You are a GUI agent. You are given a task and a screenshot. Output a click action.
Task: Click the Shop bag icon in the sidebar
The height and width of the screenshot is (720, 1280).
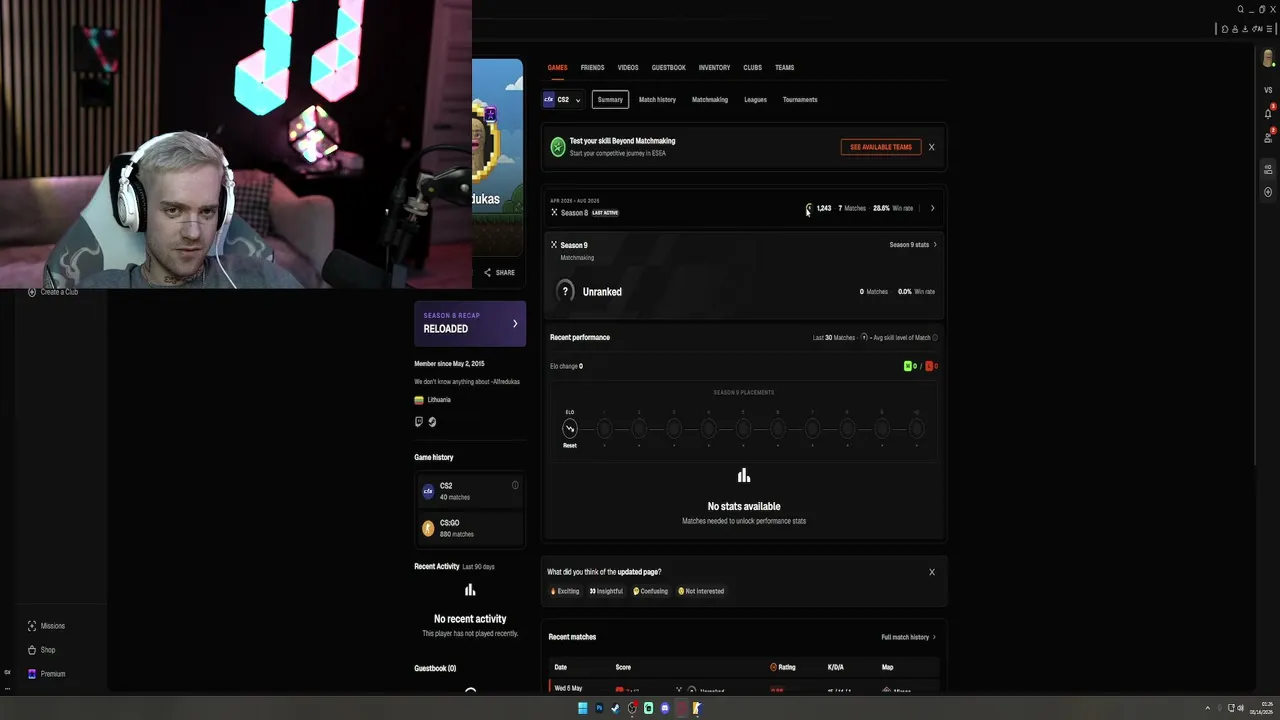pos(32,650)
